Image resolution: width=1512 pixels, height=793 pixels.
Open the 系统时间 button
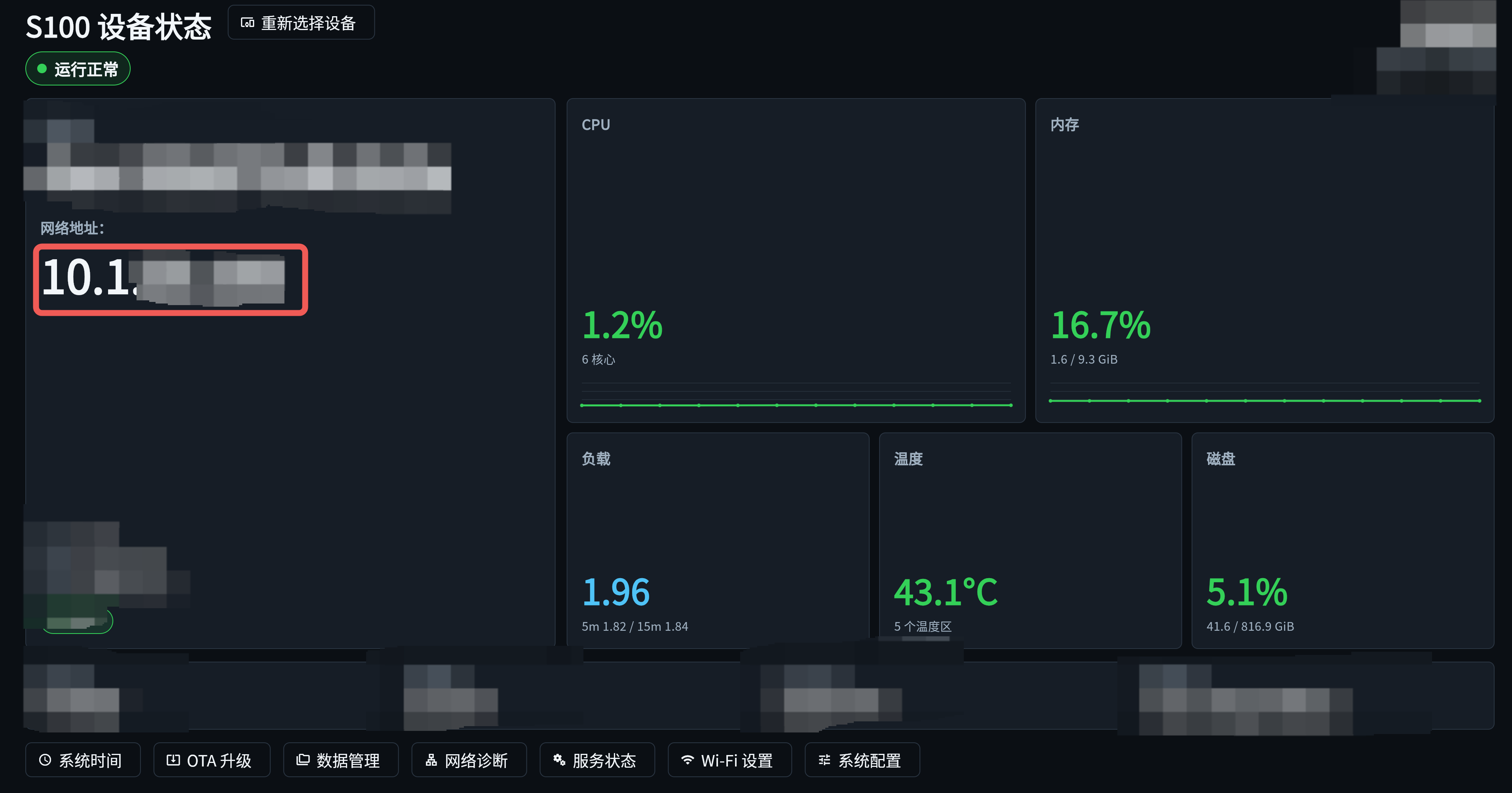[x=83, y=760]
